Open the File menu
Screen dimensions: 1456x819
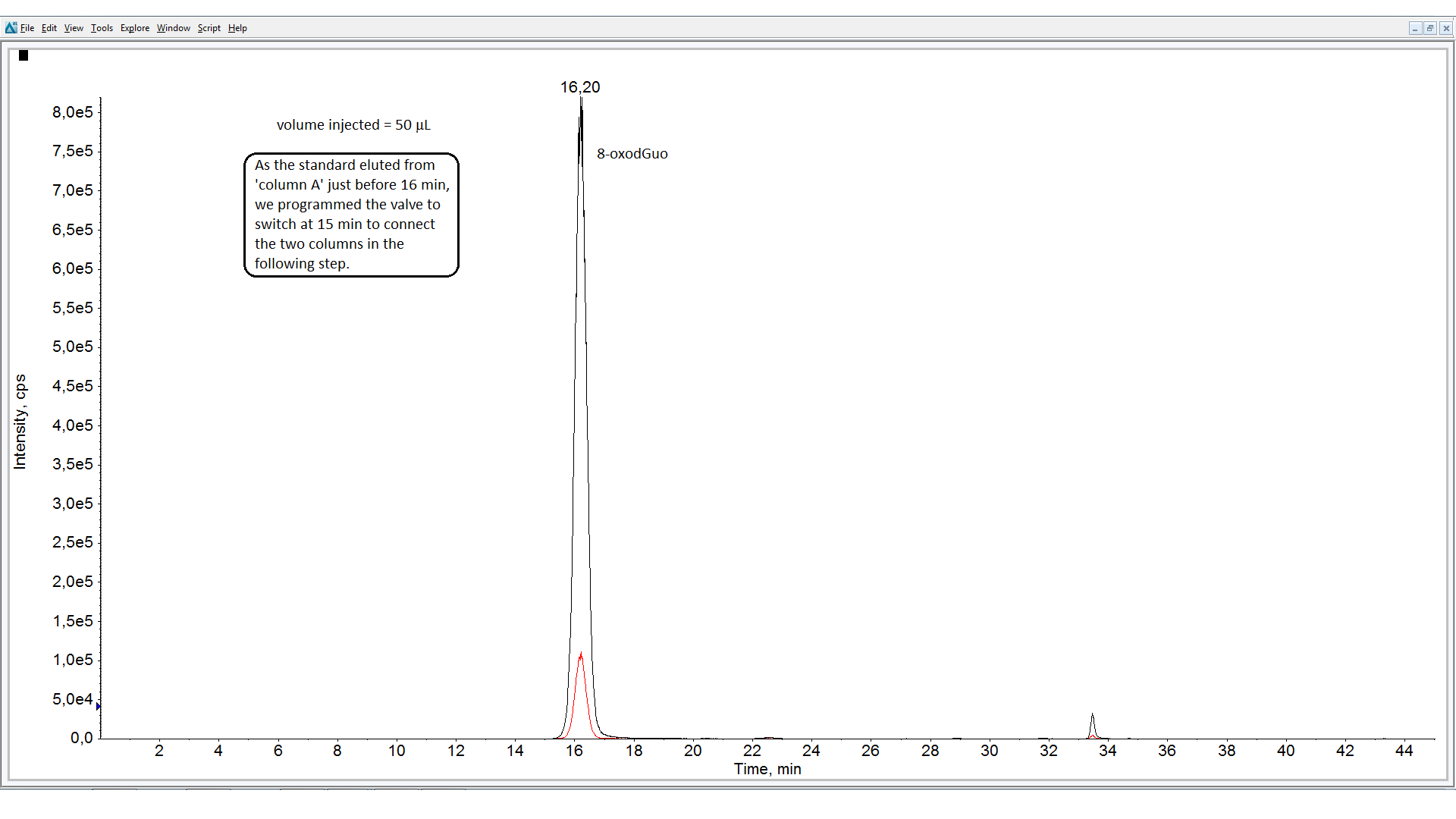click(x=27, y=28)
